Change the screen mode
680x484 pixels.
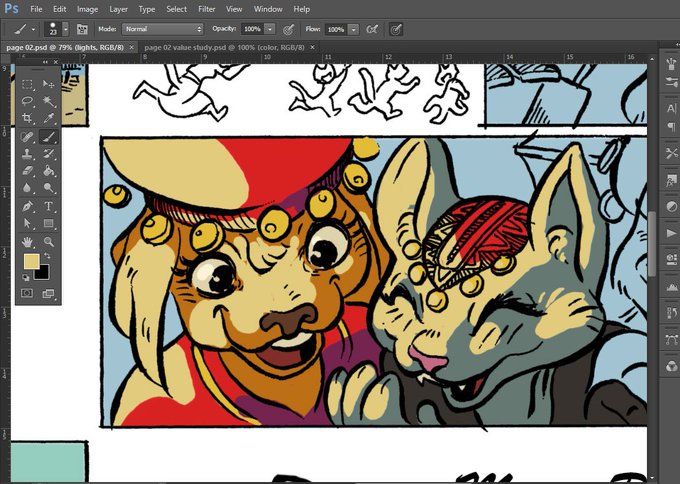(49, 293)
